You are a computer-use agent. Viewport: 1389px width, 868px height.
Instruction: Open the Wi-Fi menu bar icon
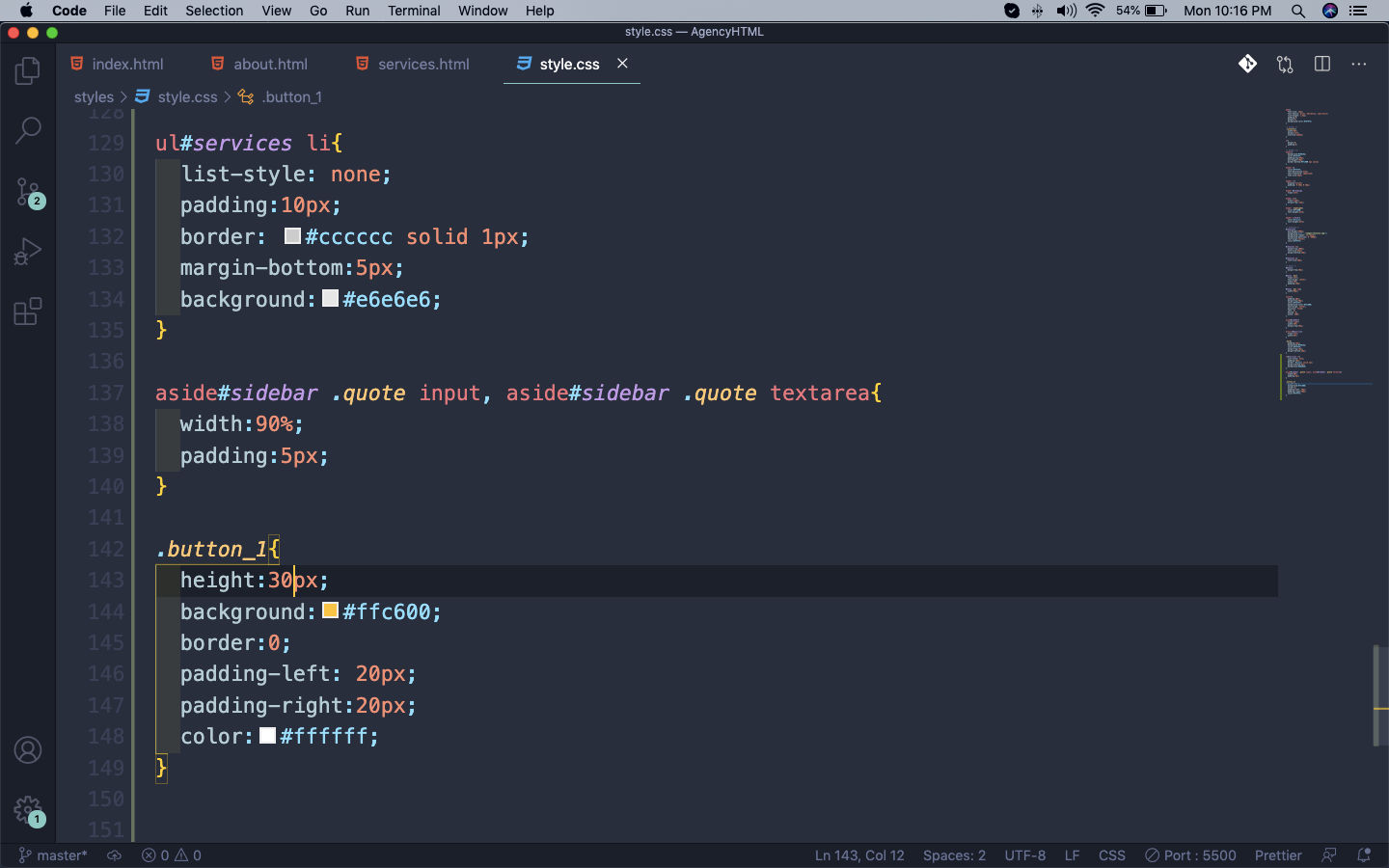click(x=1095, y=11)
